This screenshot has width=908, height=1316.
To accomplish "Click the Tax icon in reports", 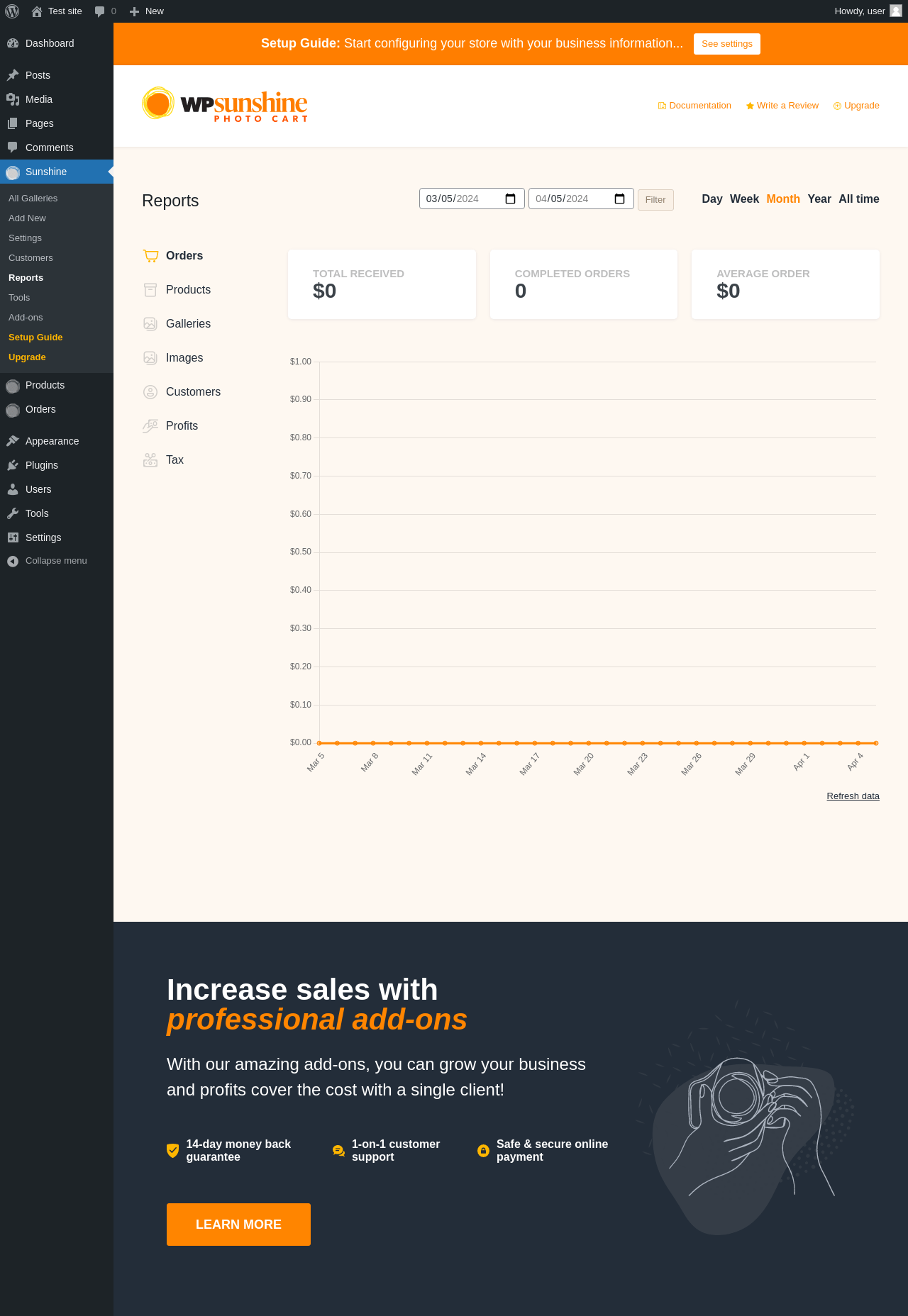I will coord(150,460).
